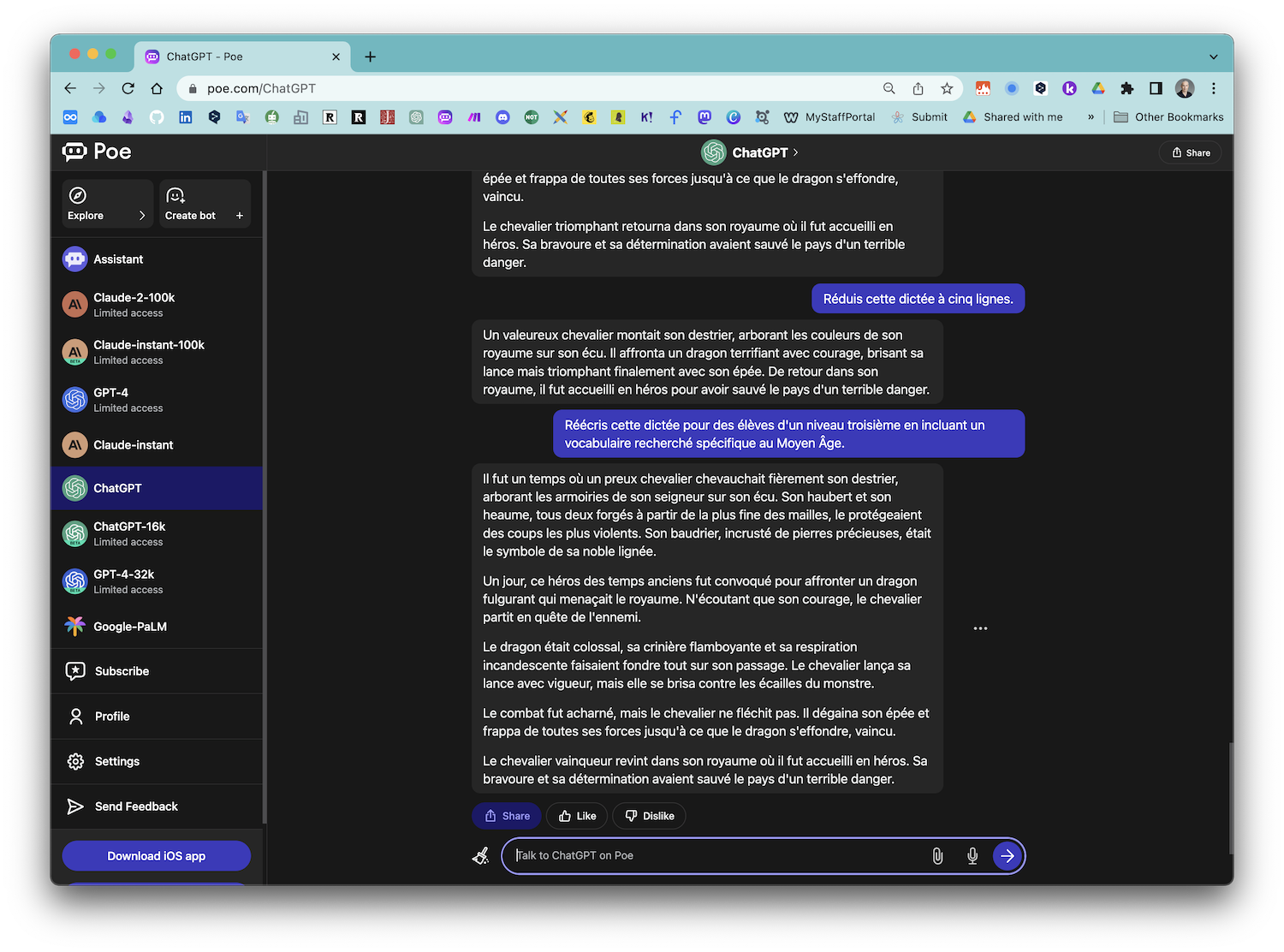The height and width of the screenshot is (952, 1284).
Task: Go to the browser home page
Action: [x=157, y=88]
